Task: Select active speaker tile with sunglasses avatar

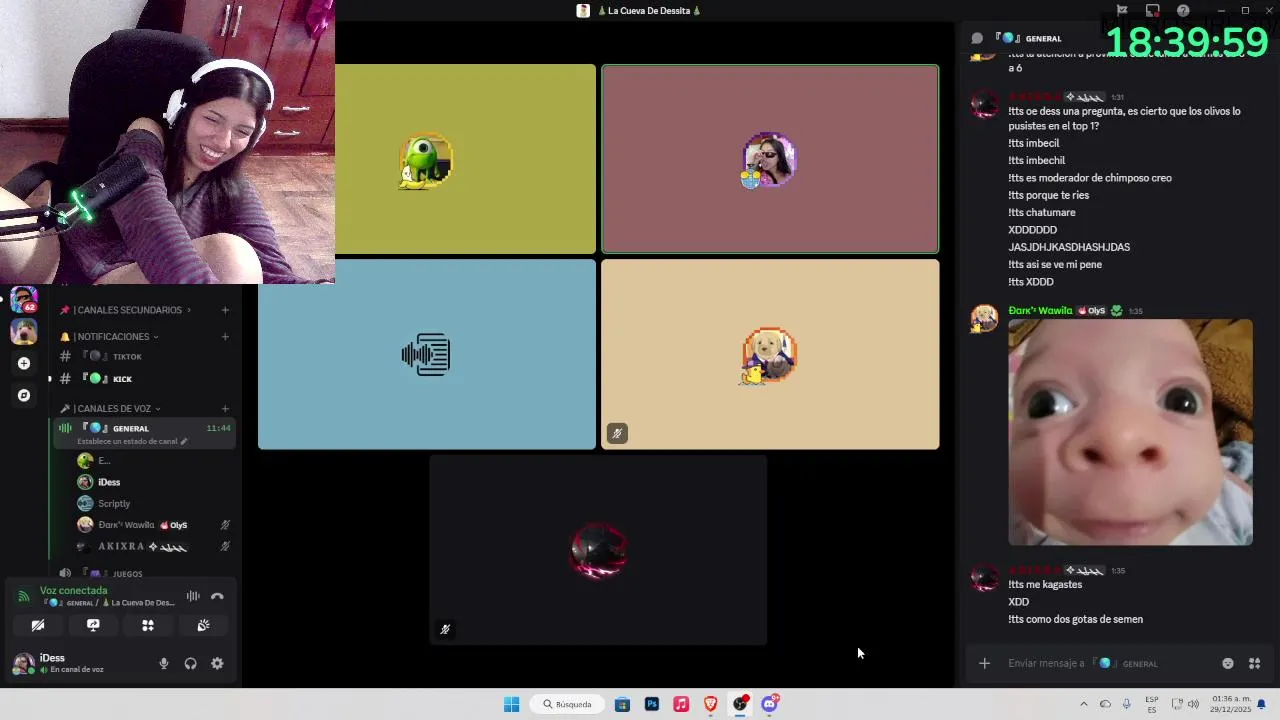Action: pos(770,159)
